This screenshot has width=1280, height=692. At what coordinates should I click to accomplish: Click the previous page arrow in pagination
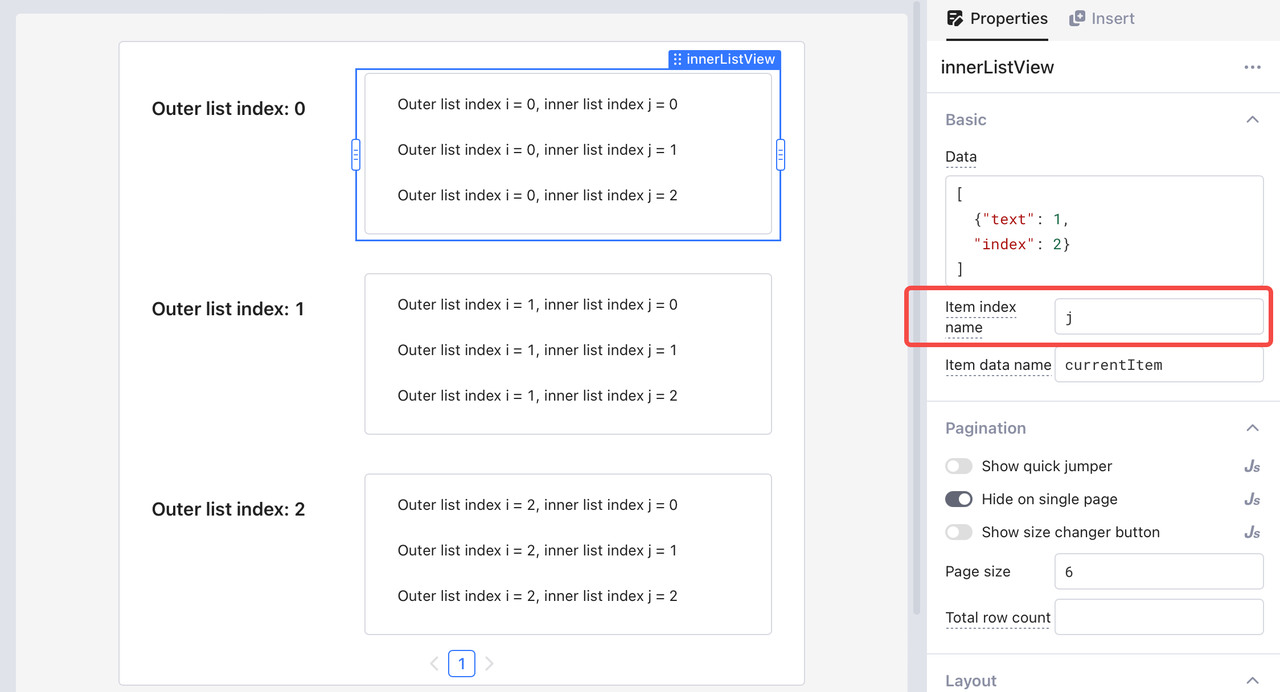tap(434, 663)
